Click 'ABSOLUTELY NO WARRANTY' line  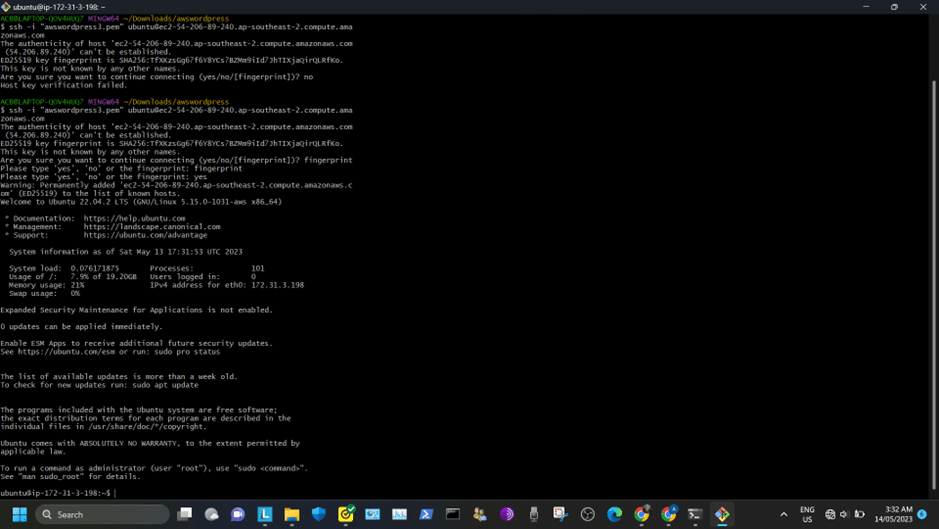point(150,443)
